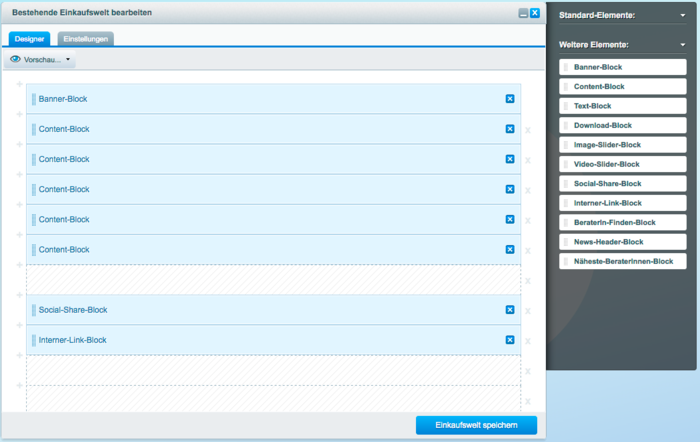Click the drag handle of Banner-Block row
Viewport: 700px width, 442px height.
[34, 99]
